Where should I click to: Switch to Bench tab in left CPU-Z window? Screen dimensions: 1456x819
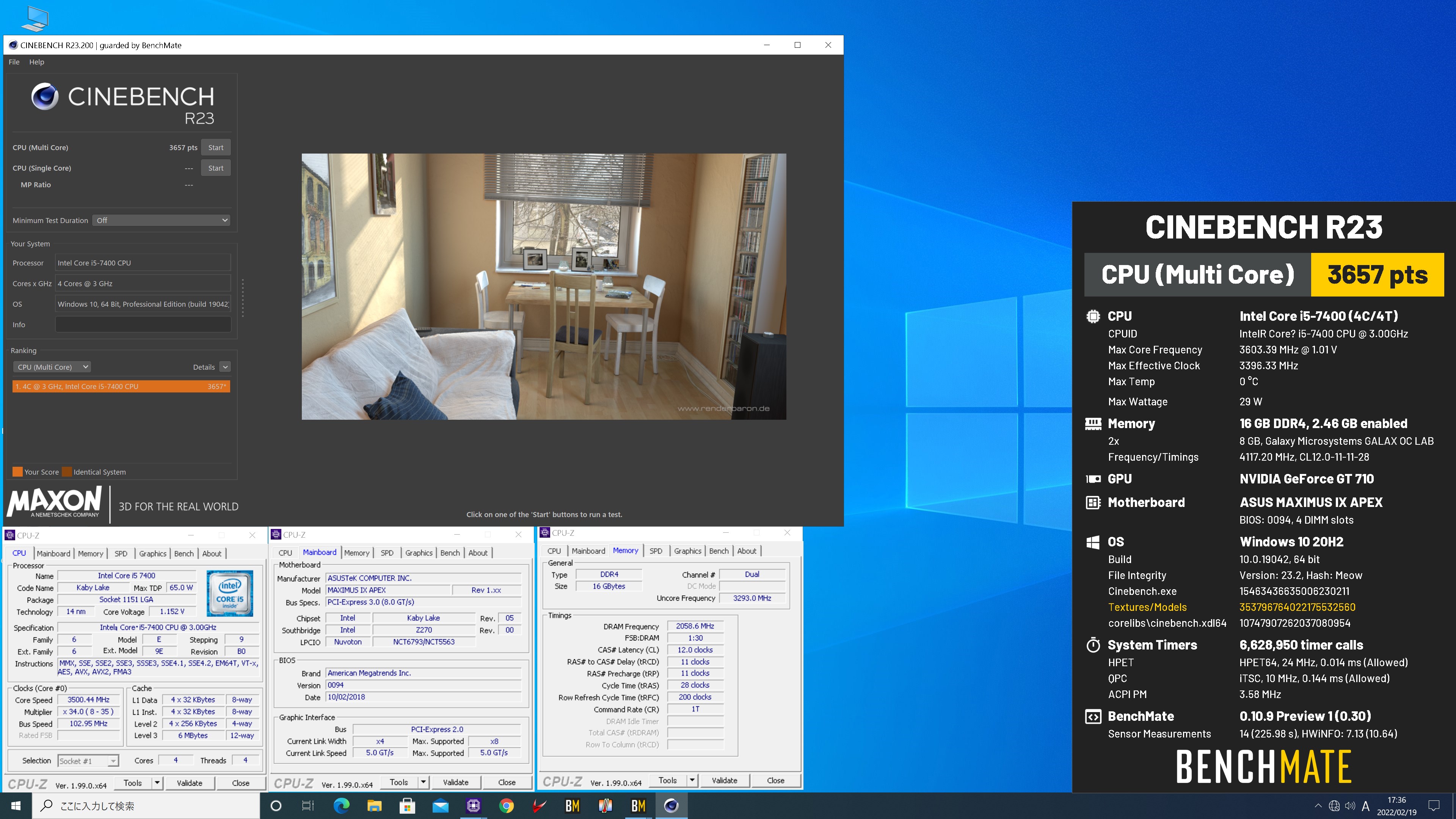coord(184,553)
